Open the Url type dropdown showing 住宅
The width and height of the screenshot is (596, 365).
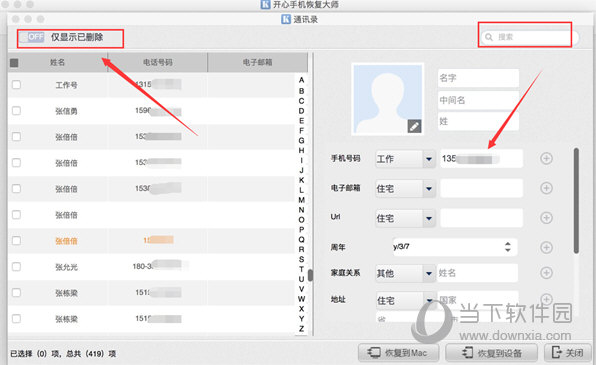[x=405, y=218]
